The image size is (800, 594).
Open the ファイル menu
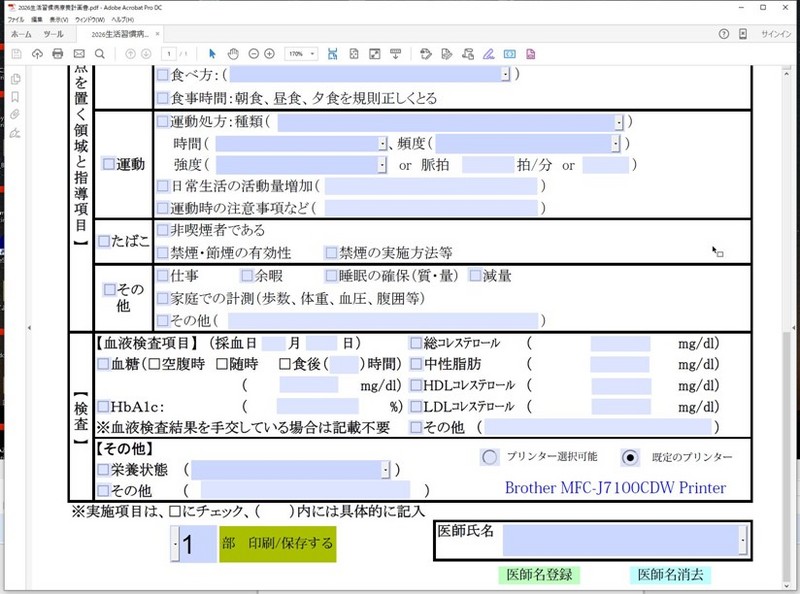point(16,19)
